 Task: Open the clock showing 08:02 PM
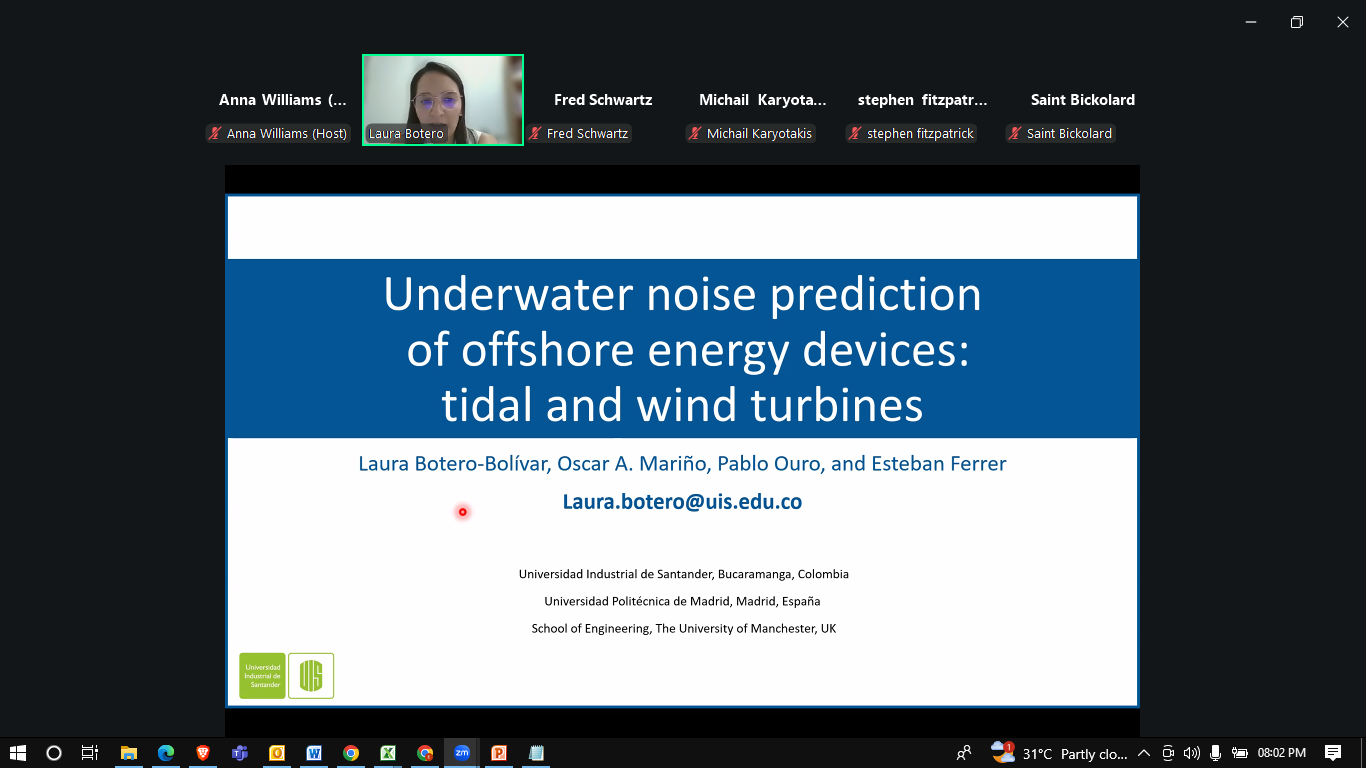[1282, 753]
